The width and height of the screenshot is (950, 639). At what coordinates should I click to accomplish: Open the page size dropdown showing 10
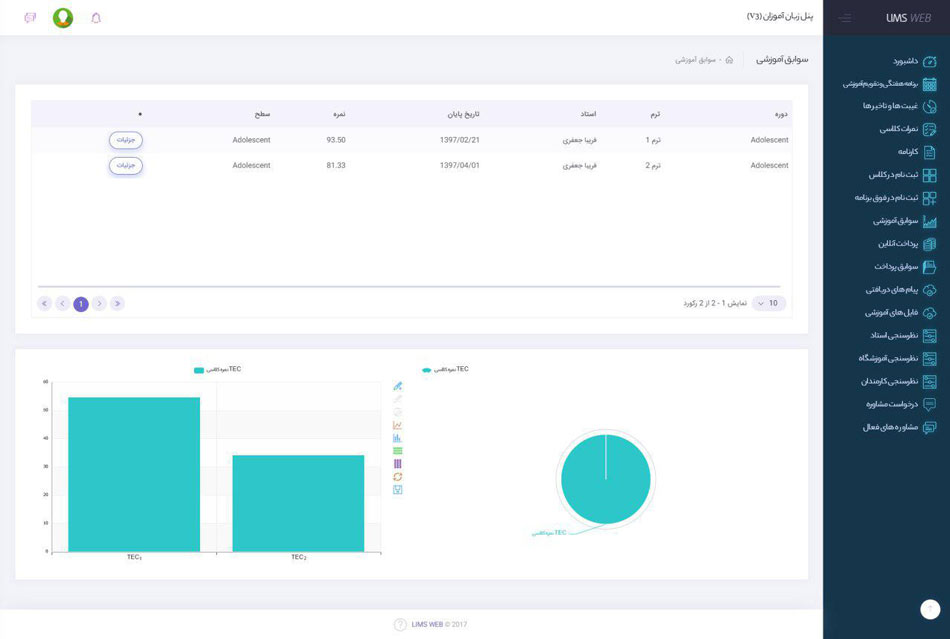click(768, 303)
